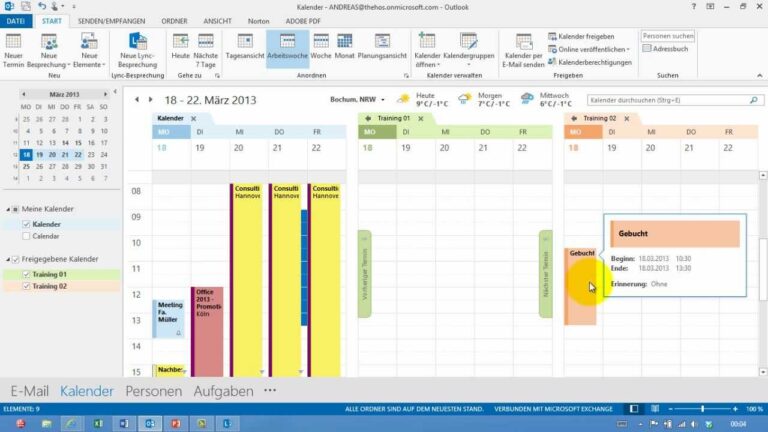Screen dimensions: 768x432
Task: Toggle Calendar checkbox
Action: (x=26, y=236)
